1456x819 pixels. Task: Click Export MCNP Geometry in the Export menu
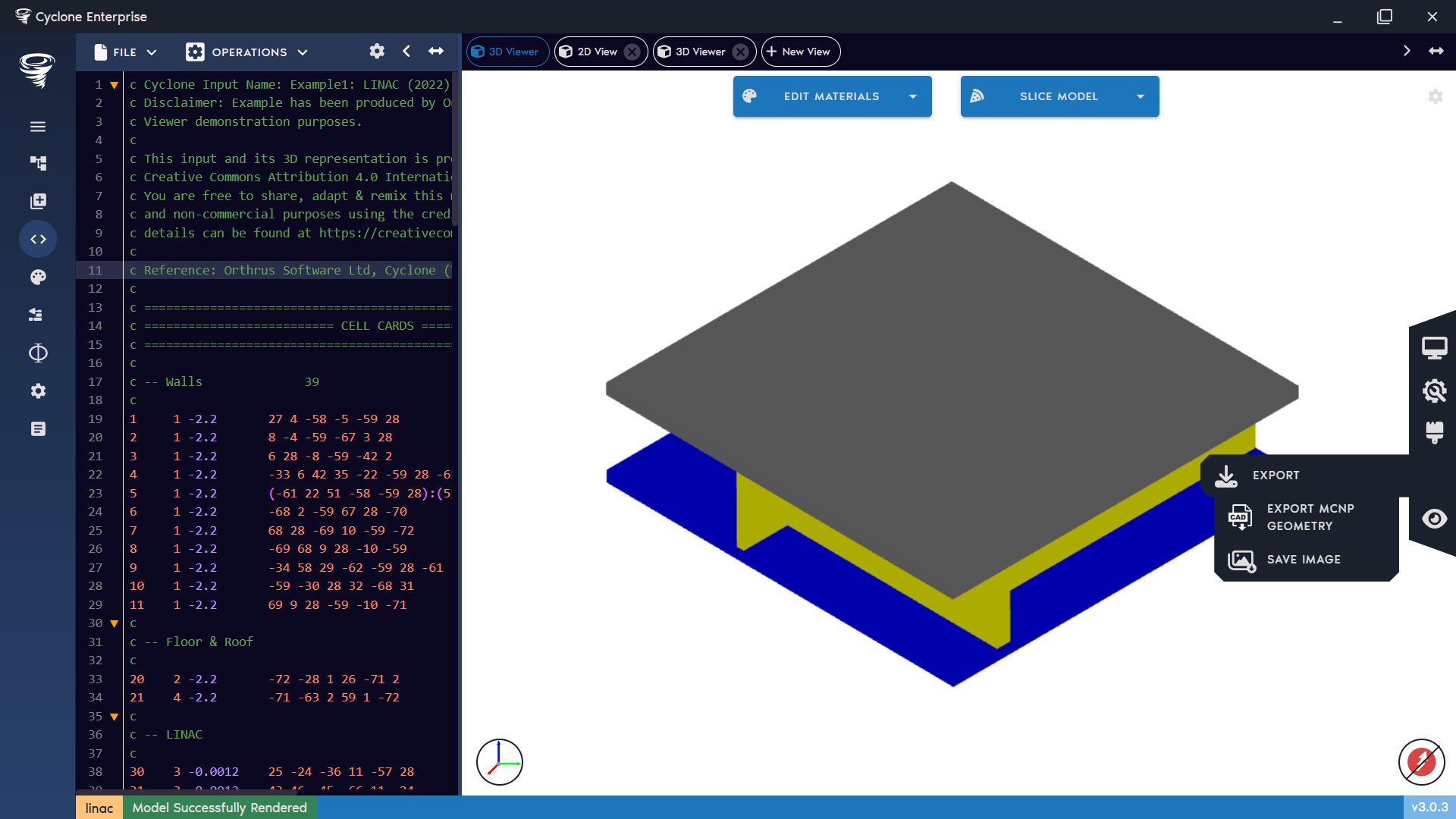(x=1310, y=516)
